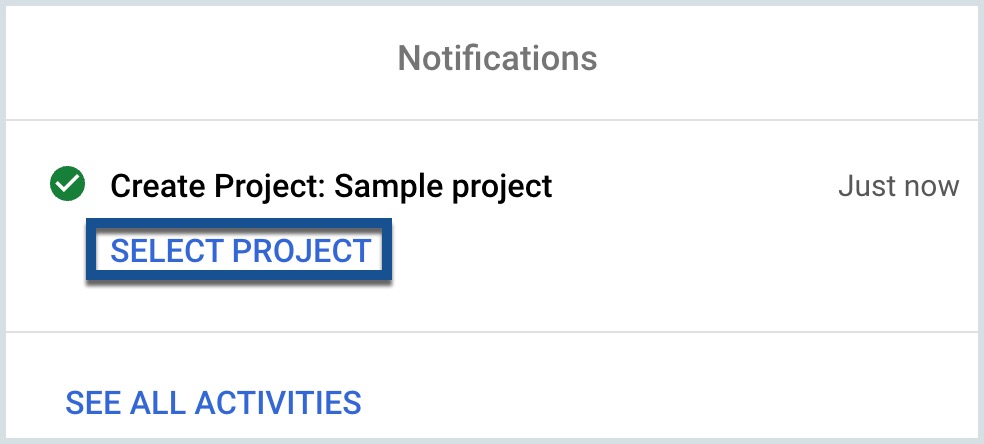
Task: Click the Just now timestamp
Action: click(899, 186)
